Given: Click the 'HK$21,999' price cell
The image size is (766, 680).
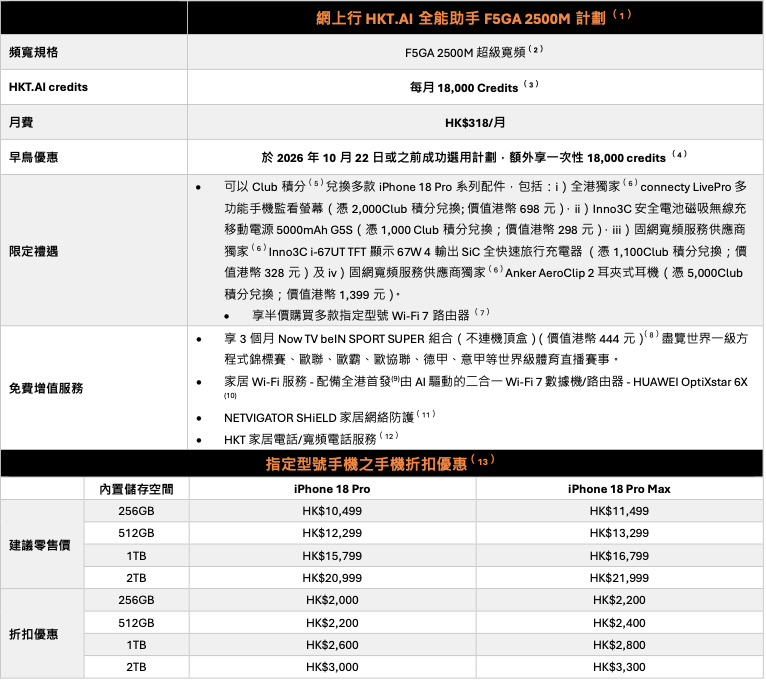Looking at the screenshot, I should click(619, 578).
